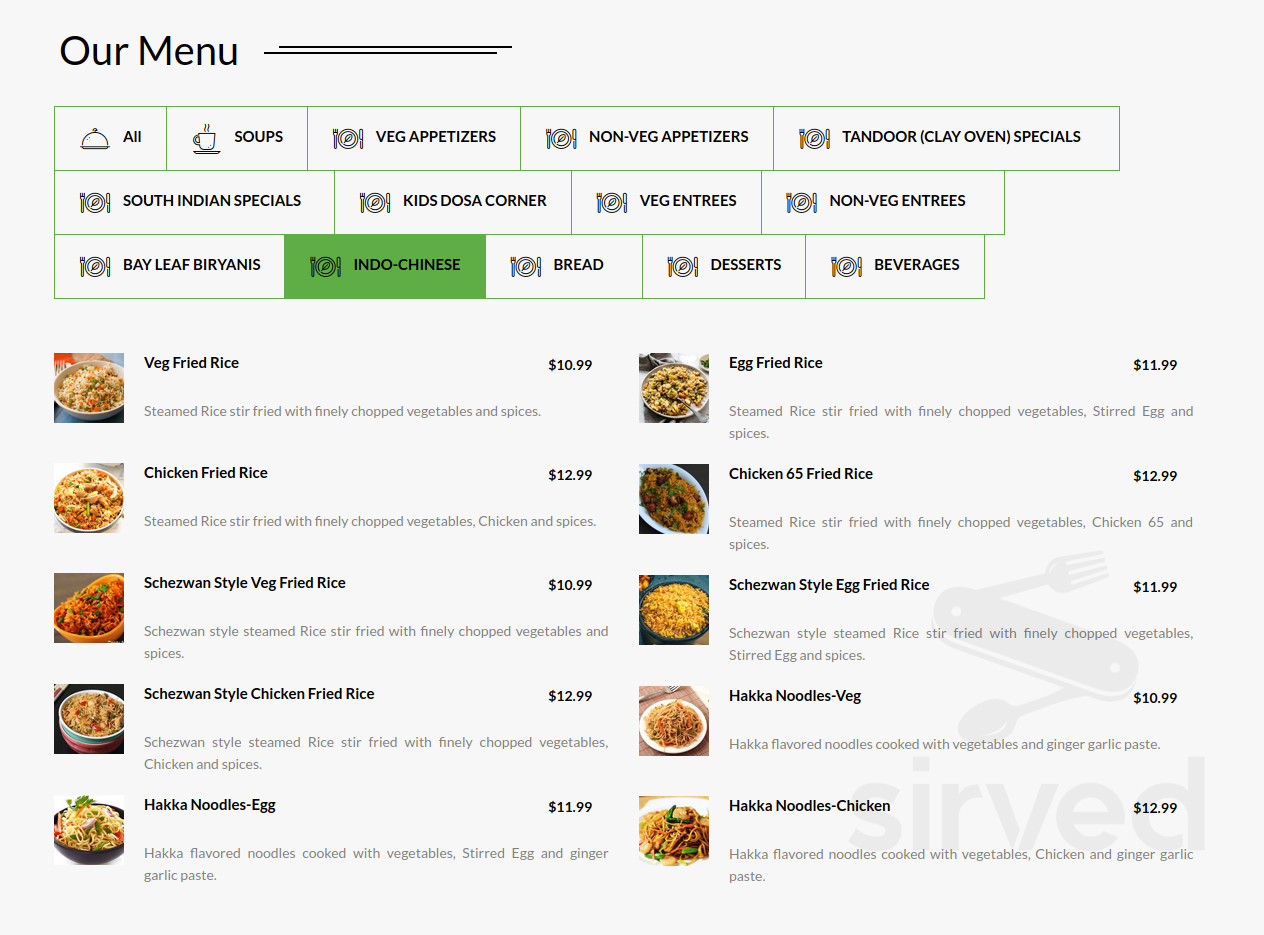The height and width of the screenshot is (935, 1264).
Task: Click the icon on NON-VEG ENTREES tab
Action: tap(801, 201)
